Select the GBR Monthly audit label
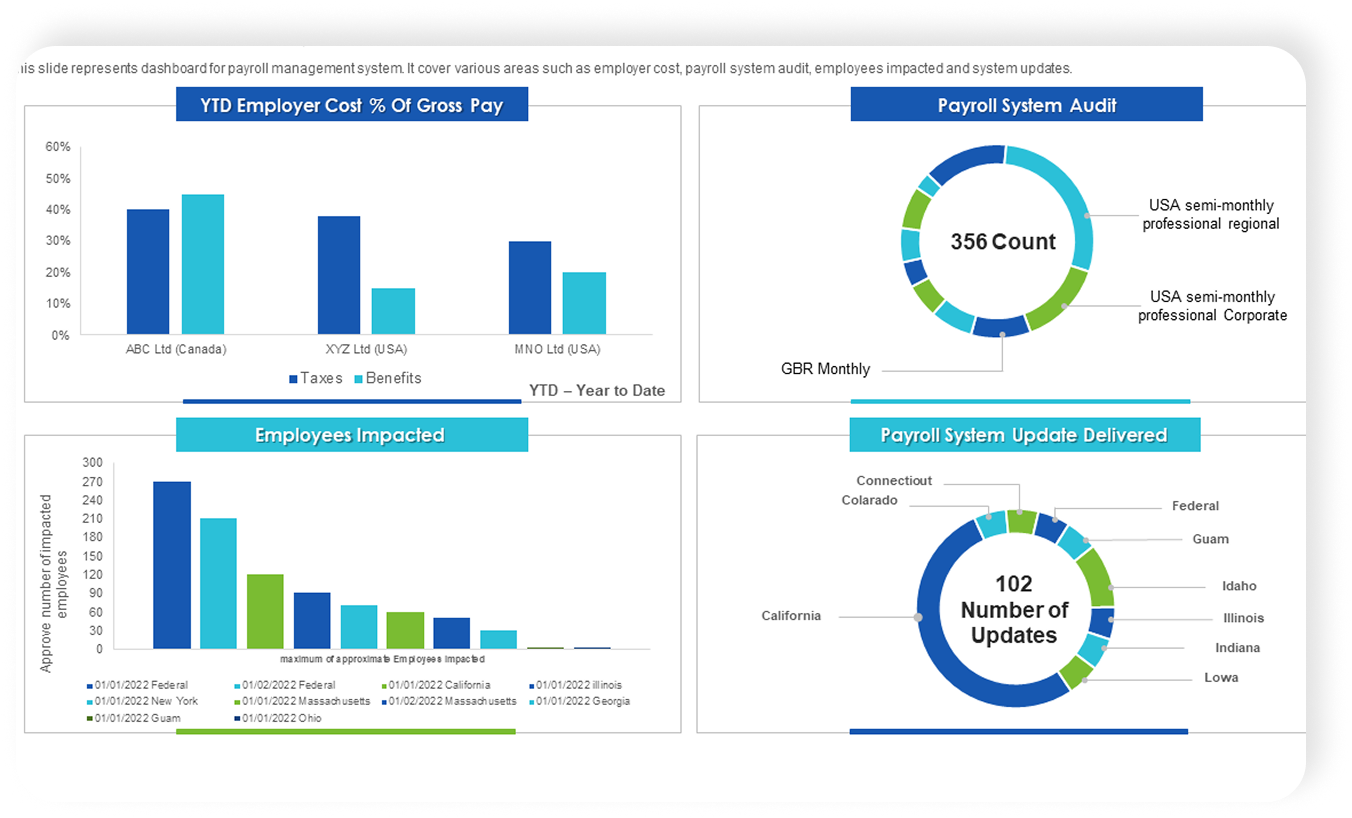1352x818 pixels. (825, 369)
